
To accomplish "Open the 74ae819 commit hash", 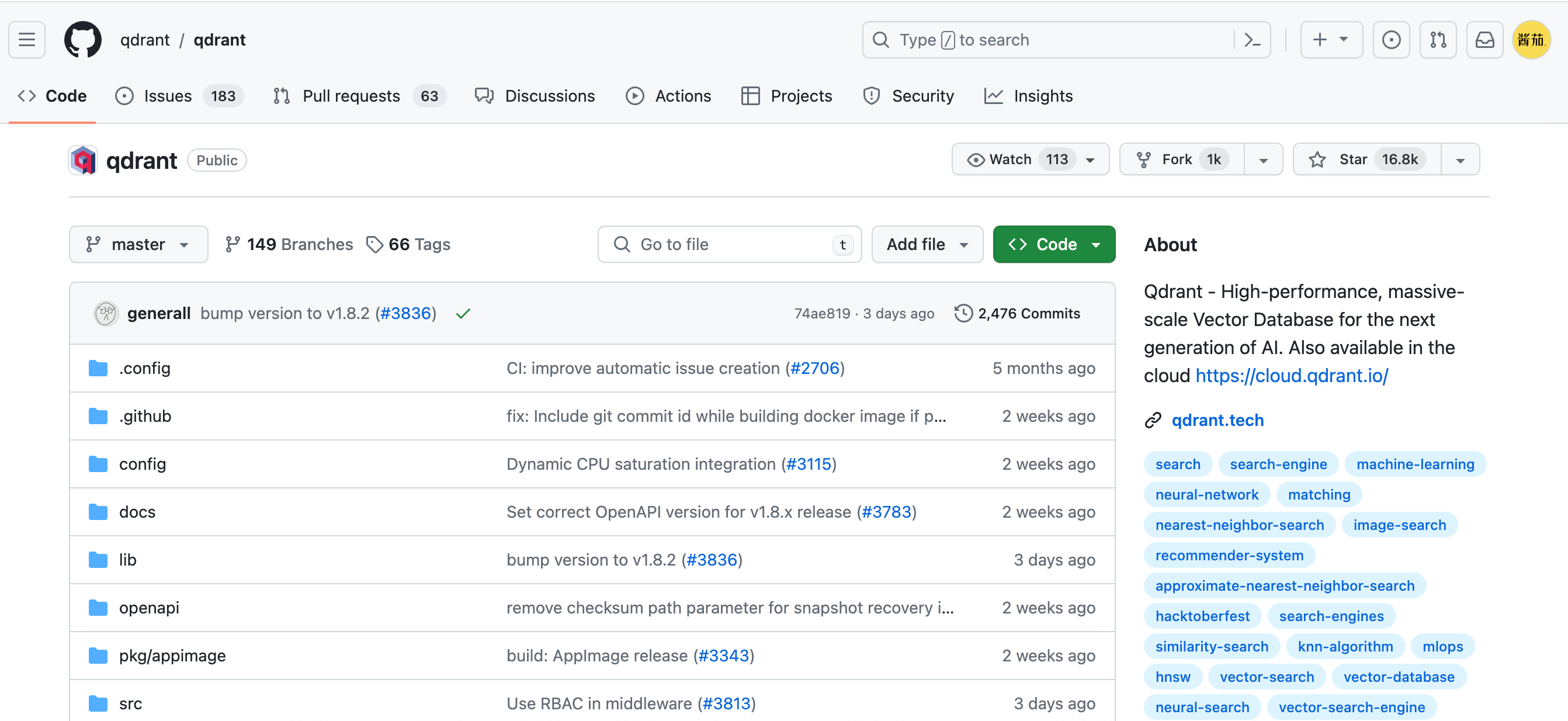I will coord(822,314).
